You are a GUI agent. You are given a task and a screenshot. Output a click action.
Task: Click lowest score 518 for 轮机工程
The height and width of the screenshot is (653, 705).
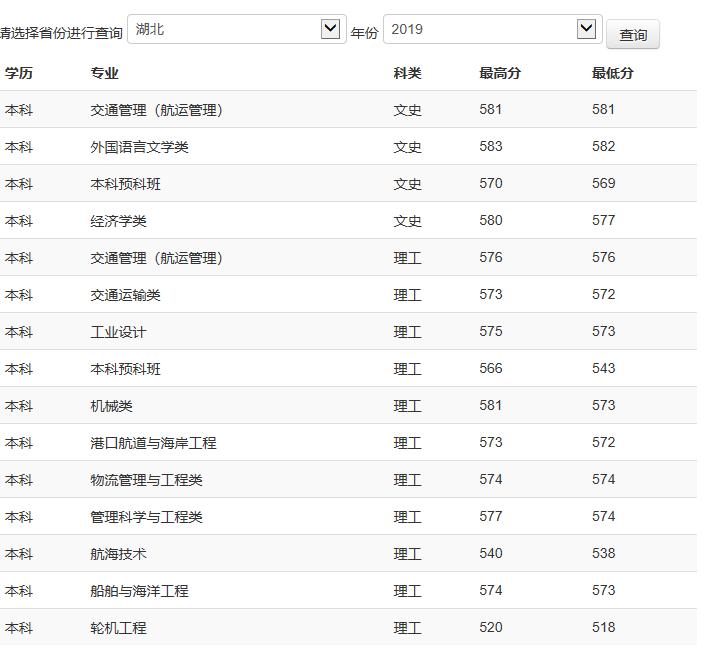click(x=603, y=627)
